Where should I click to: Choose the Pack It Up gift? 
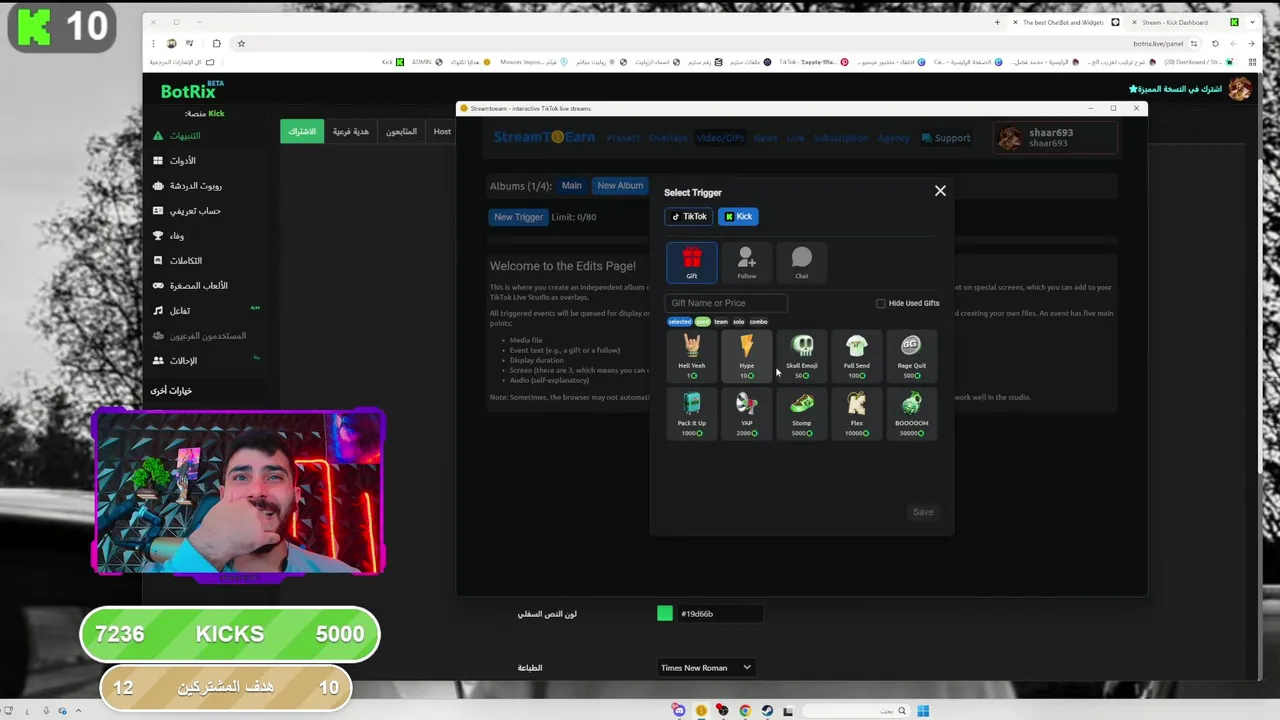[x=691, y=414]
